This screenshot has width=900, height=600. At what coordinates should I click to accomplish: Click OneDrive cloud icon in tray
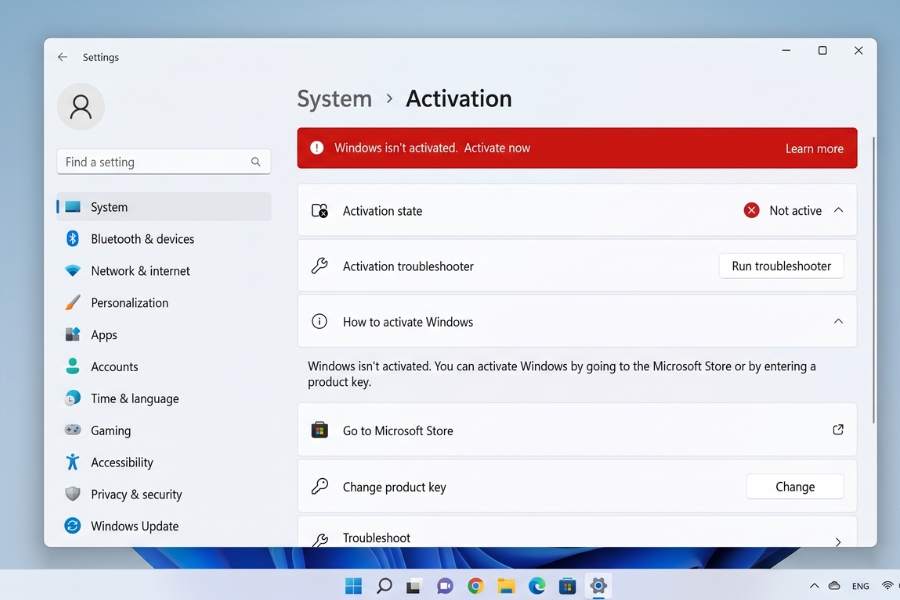tap(835, 586)
